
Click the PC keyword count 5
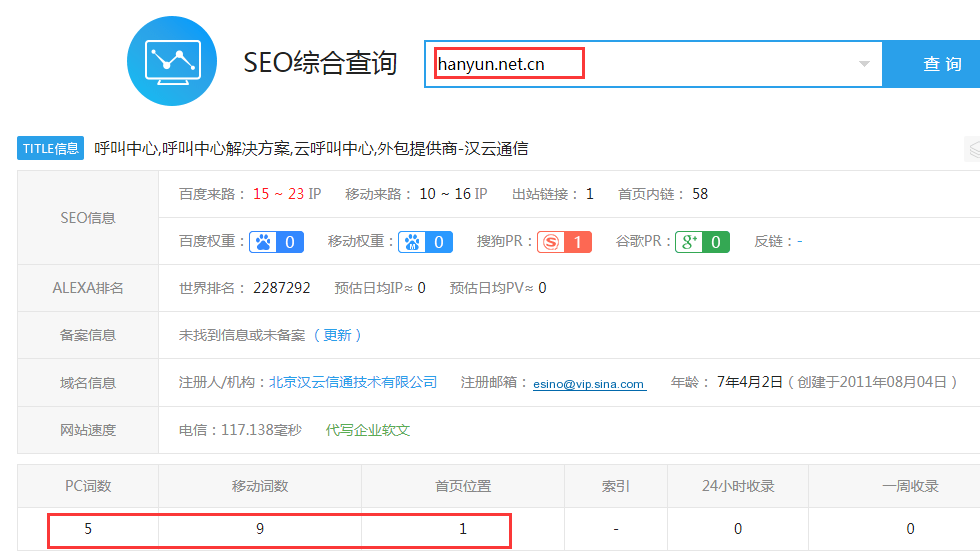(x=88, y=529)
